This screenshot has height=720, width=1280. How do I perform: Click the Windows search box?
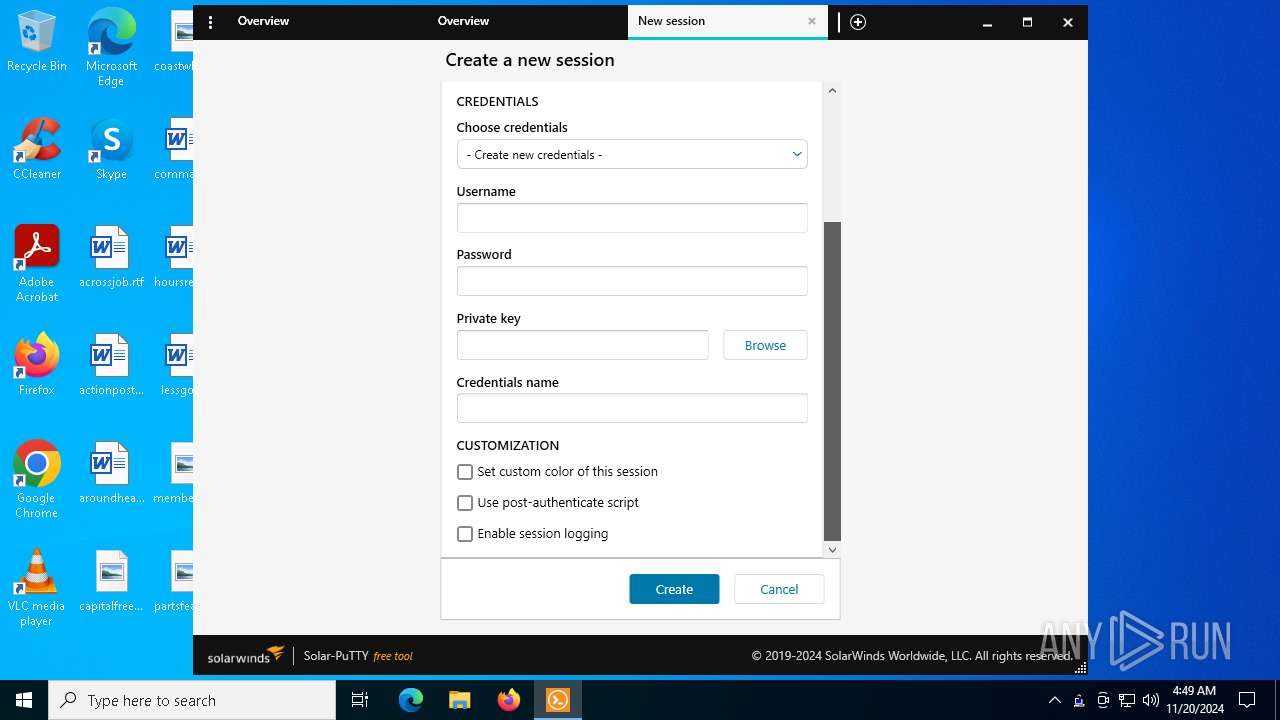click(192, 700)
